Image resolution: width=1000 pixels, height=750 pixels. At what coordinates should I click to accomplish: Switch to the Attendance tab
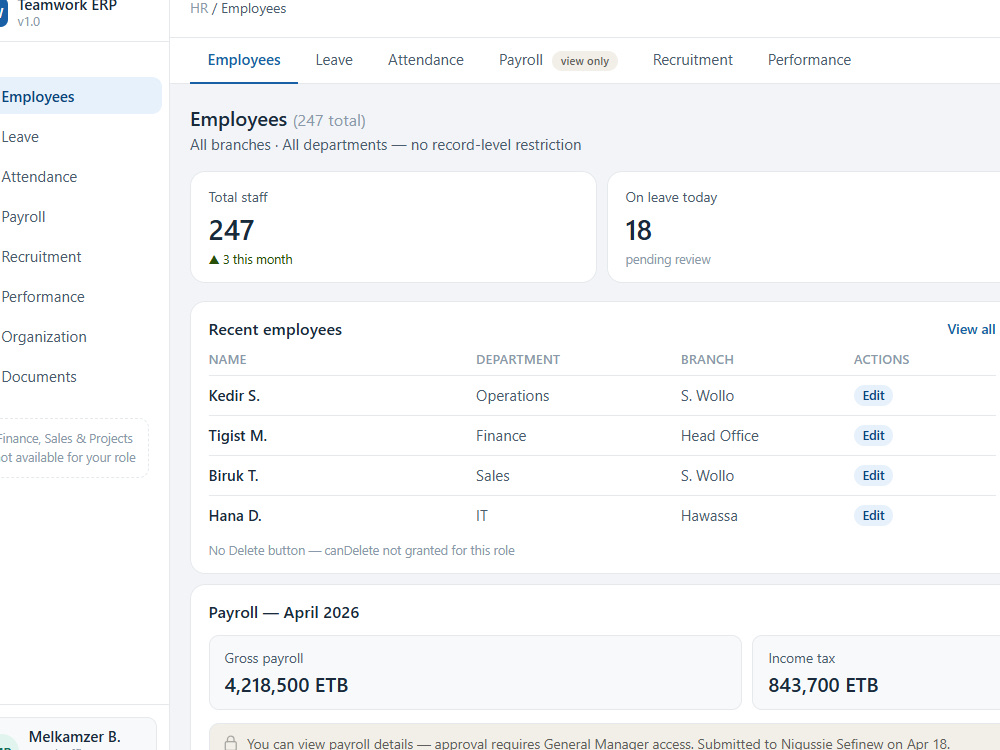pos(426,60)
